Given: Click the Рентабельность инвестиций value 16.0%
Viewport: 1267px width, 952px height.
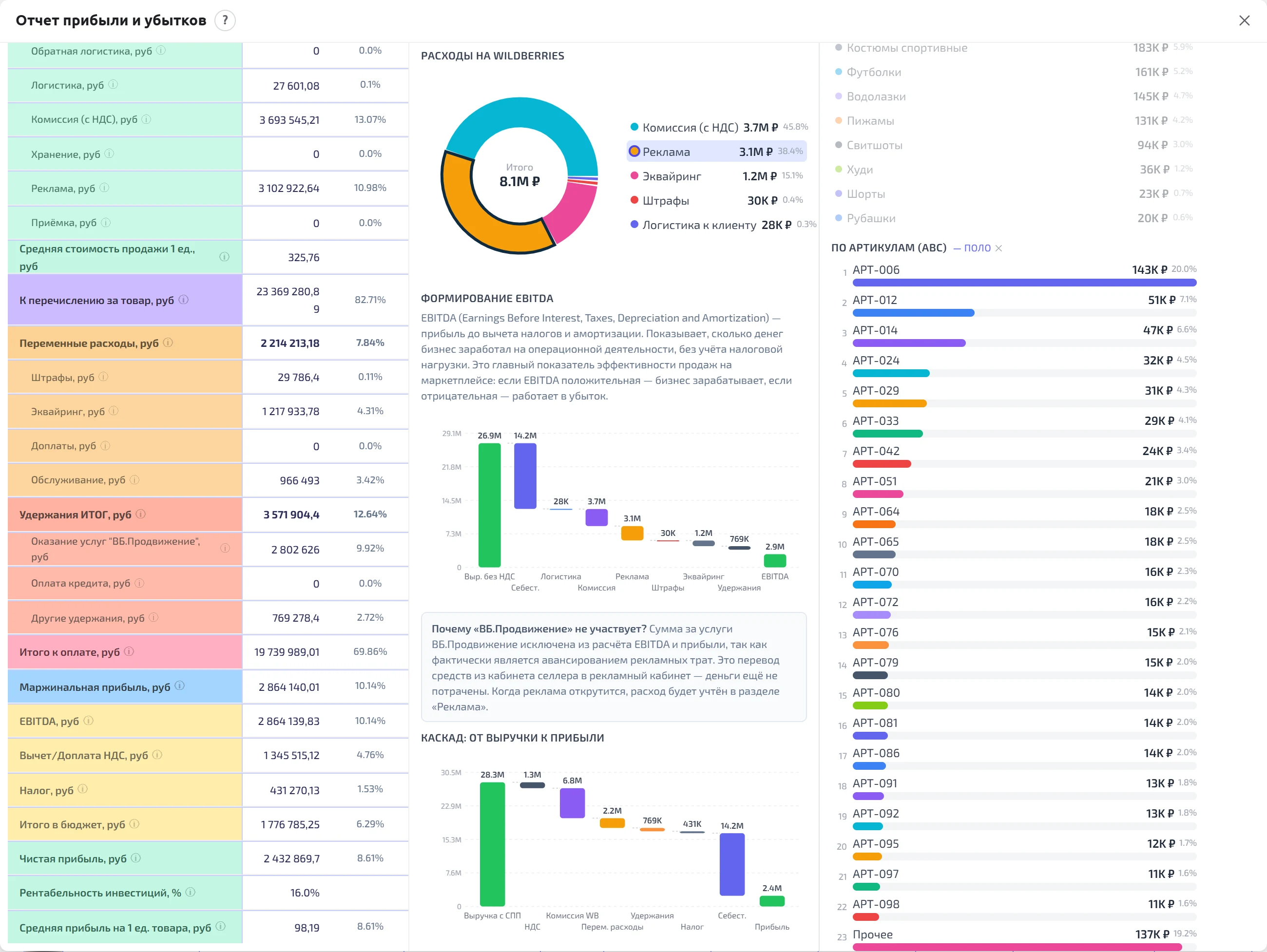Looking at the screenshot, I should click(305, 893).
